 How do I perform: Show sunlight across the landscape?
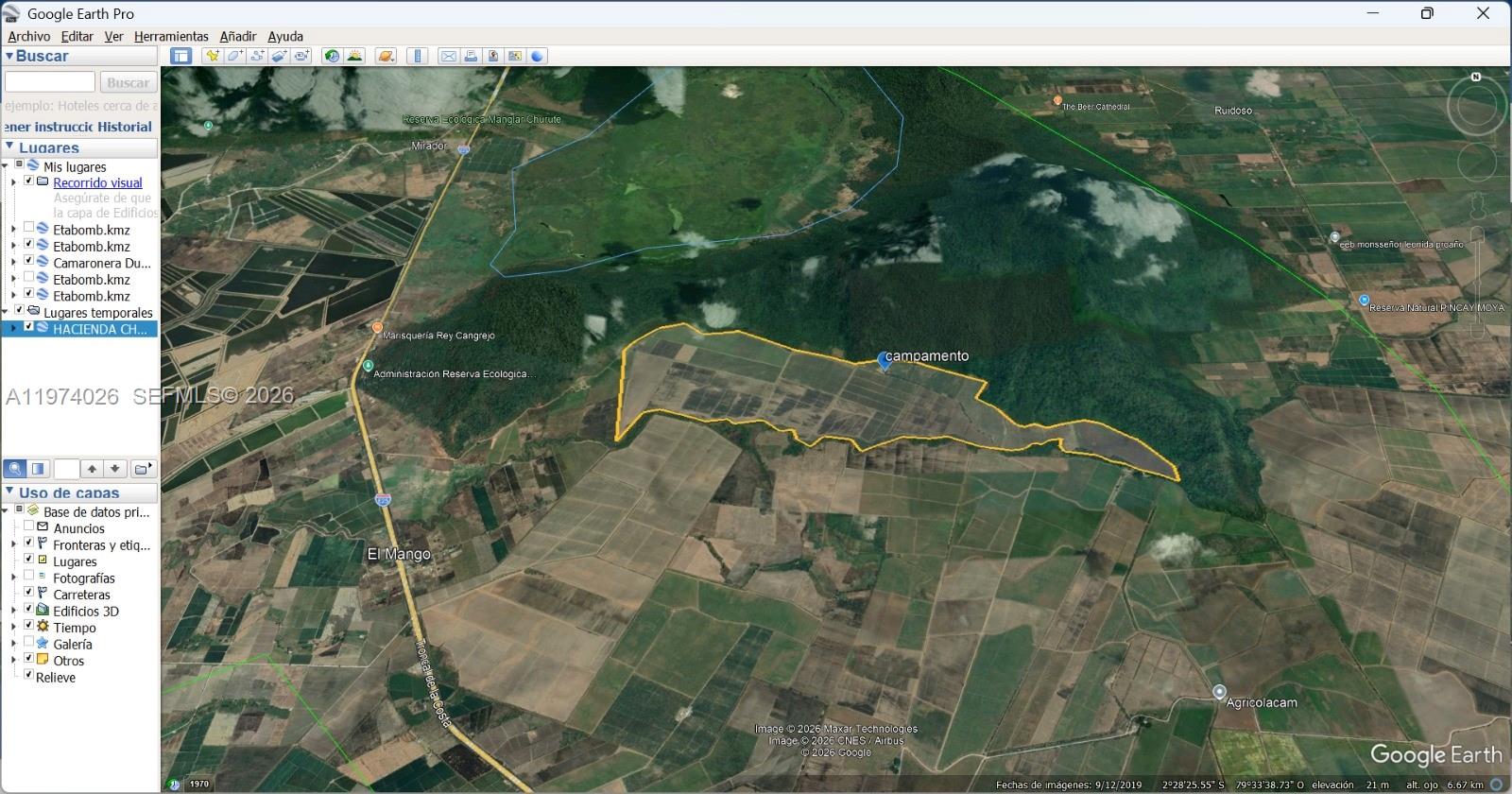coord(355,56)
